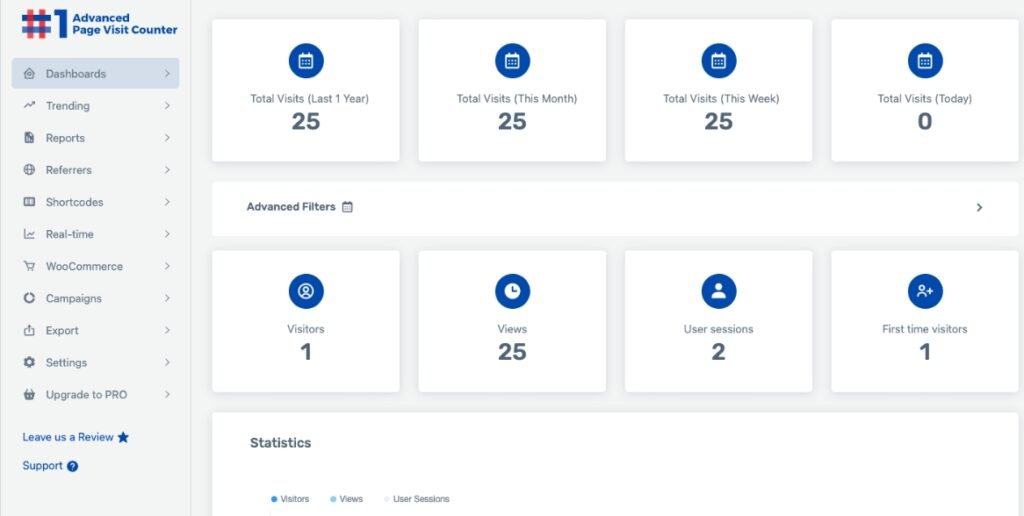This screenshot has width=1024, height=516.
Task: Click the Advanced Page Visit Counter logo
Action: coord(99,24)
